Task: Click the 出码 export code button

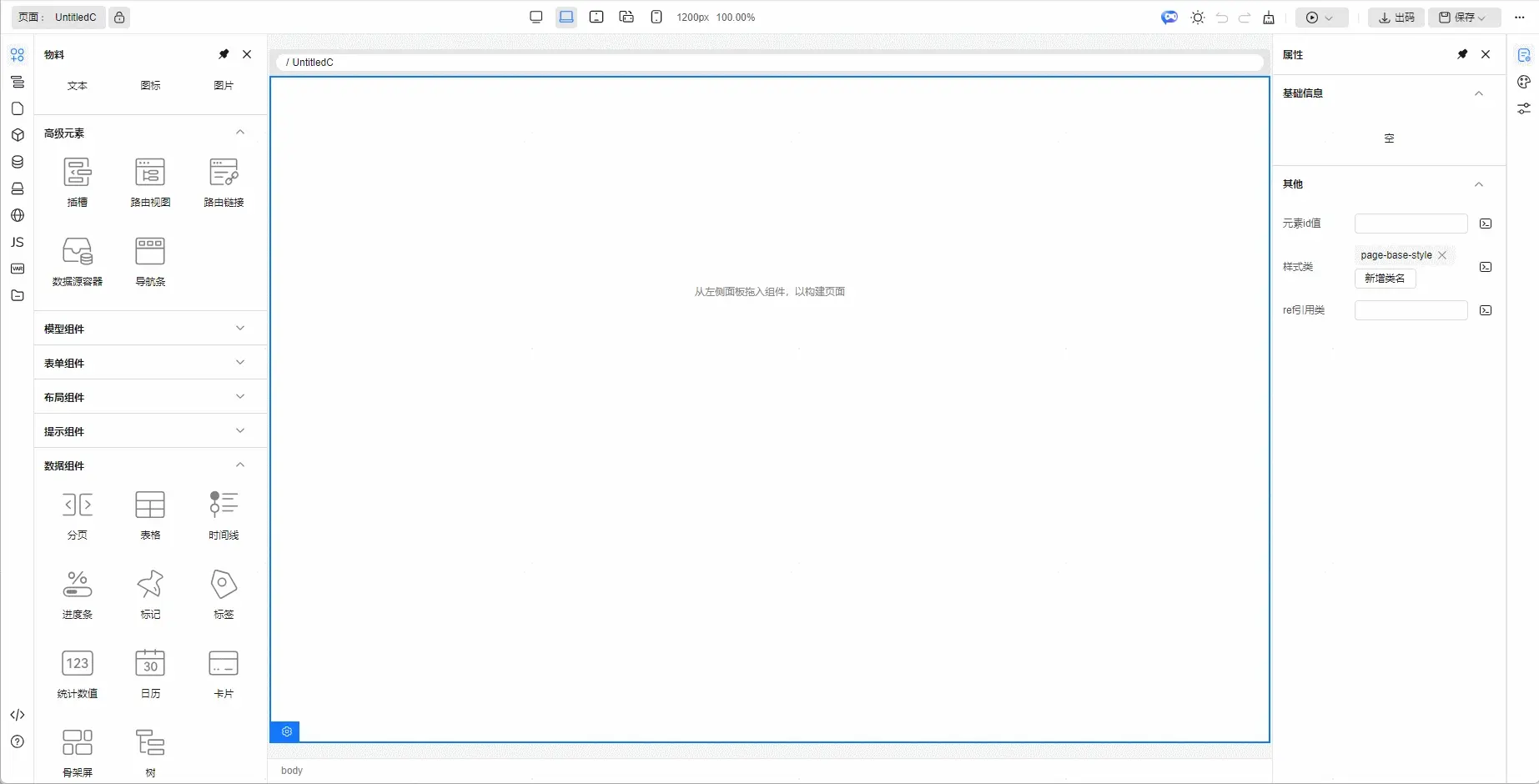Action: point(1396,18)
